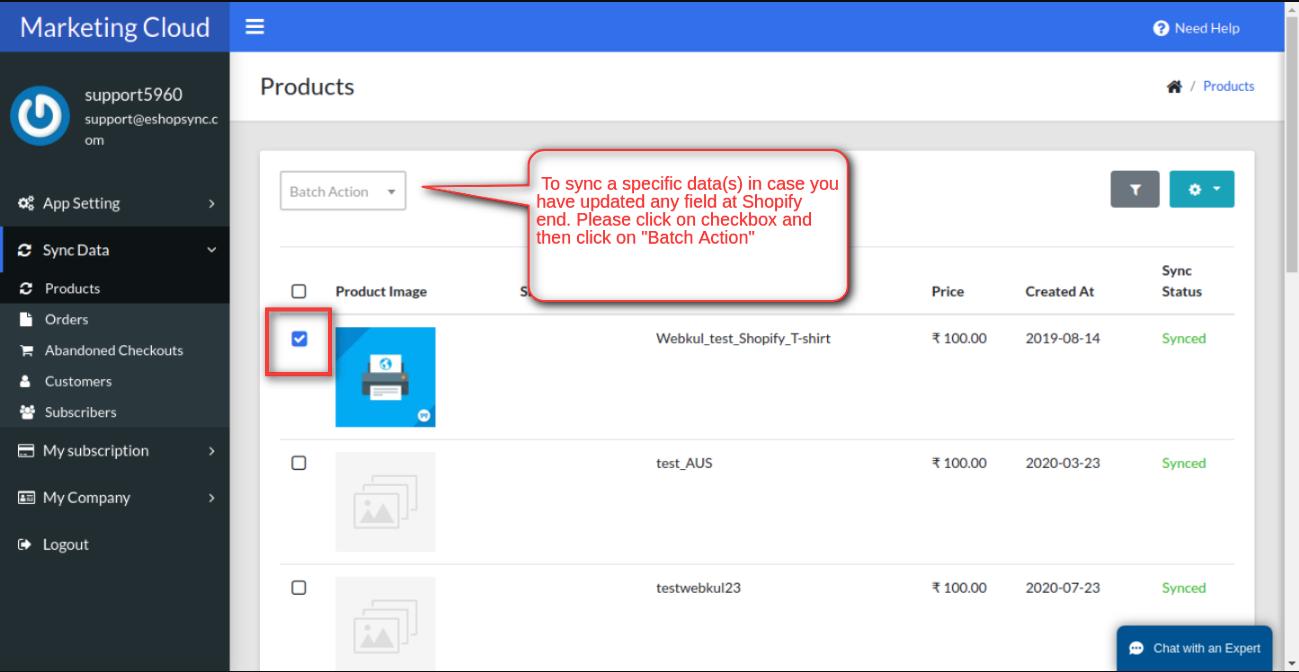Screen dimensions: 1299x672
Task: Click the Products sync icon in sidebar
Action: click(27, 288)
